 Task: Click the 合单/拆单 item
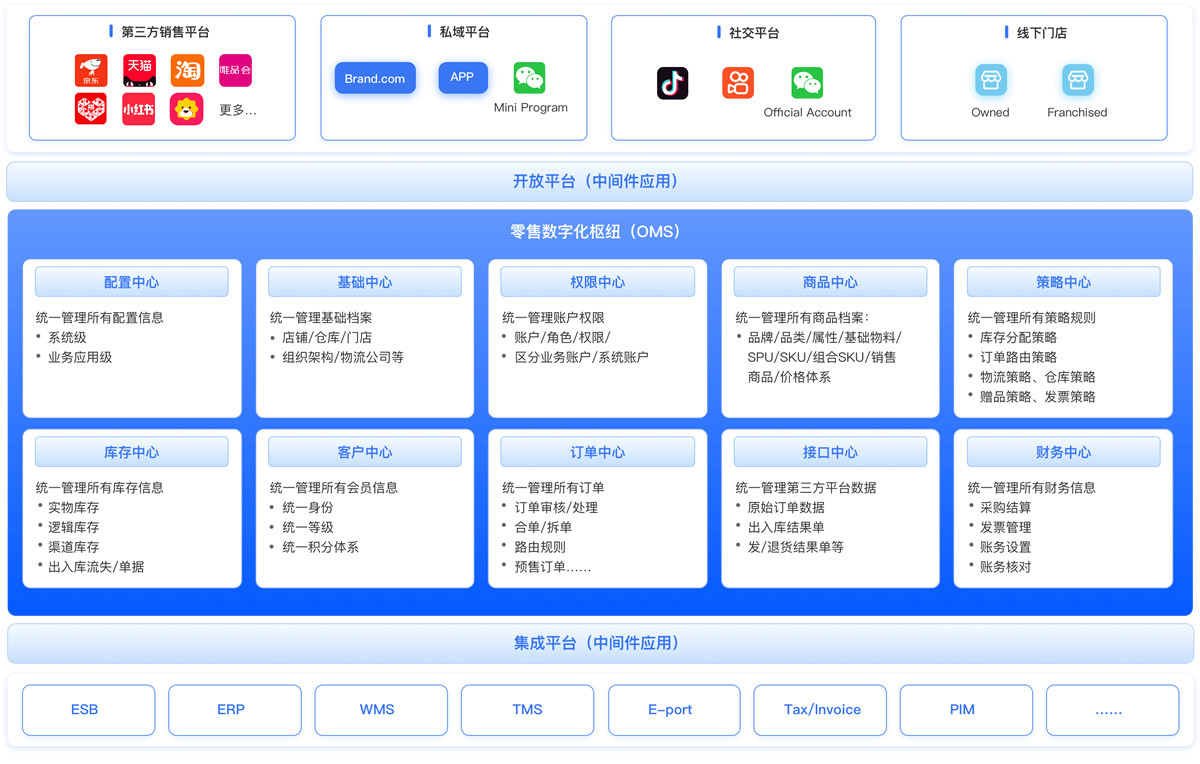click(542, 528)
